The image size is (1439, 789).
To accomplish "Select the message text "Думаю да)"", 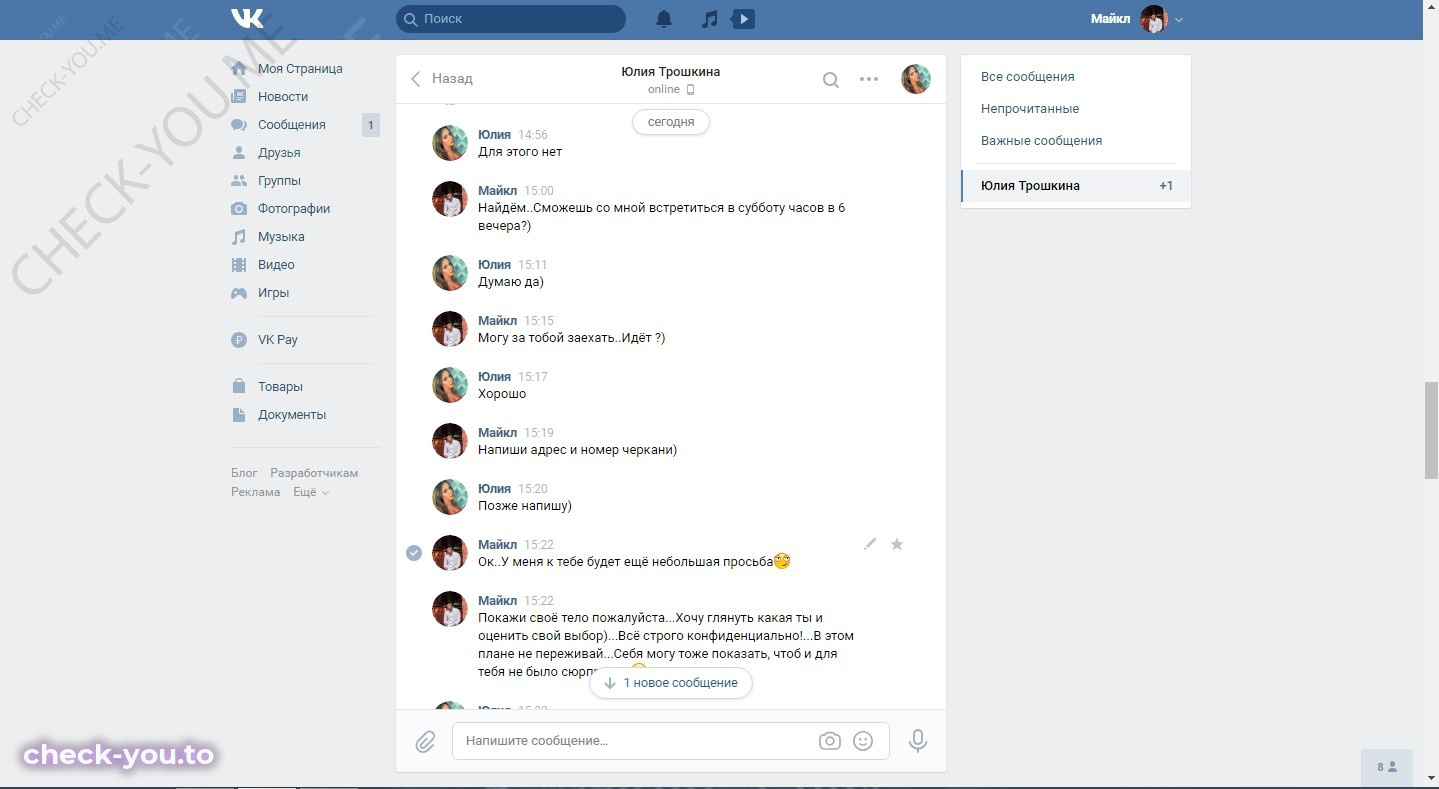I will pyautogui.click(x=511, y=282).
